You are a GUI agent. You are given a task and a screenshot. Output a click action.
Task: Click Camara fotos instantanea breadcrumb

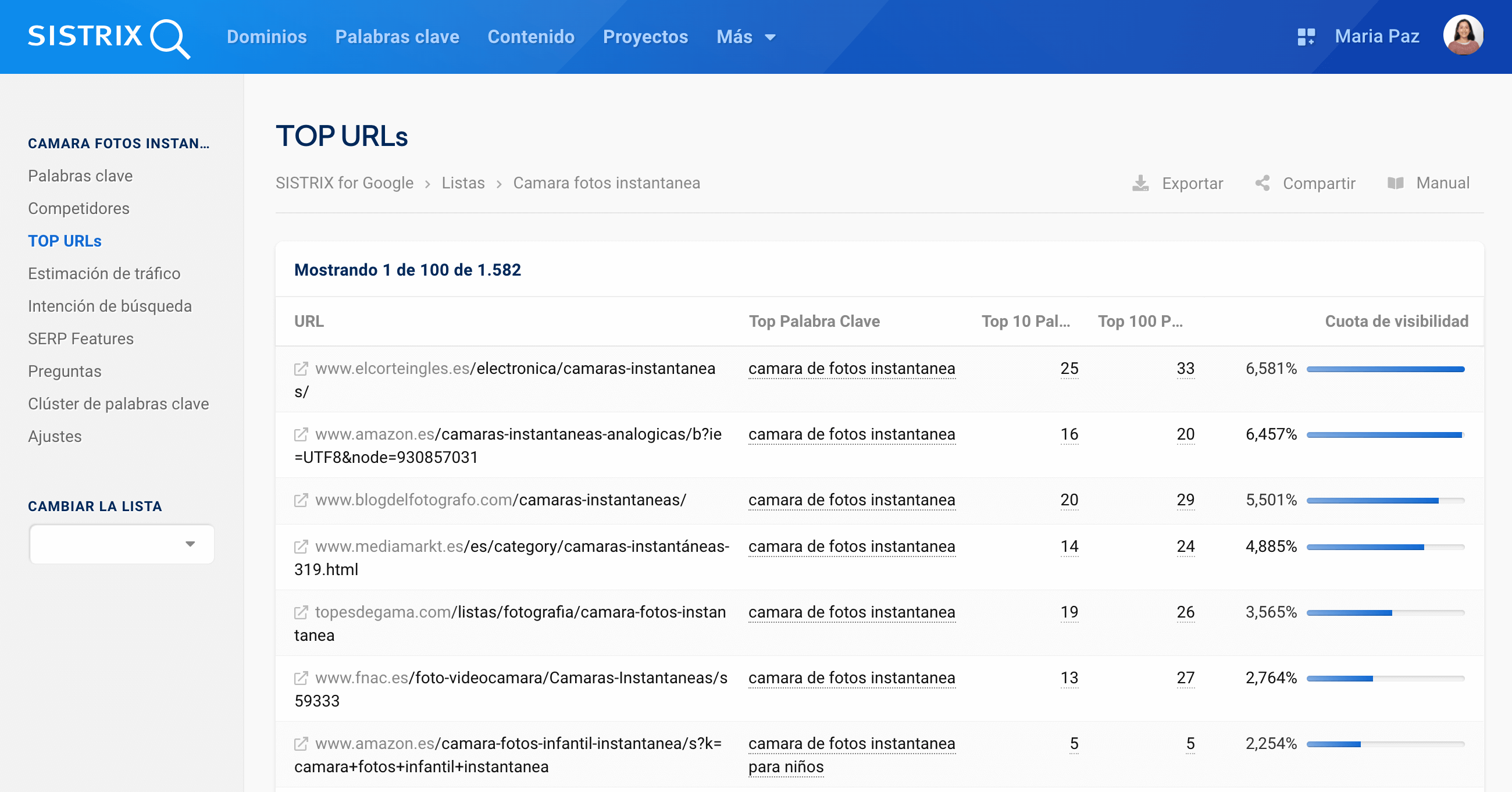(x=607, y=183)
